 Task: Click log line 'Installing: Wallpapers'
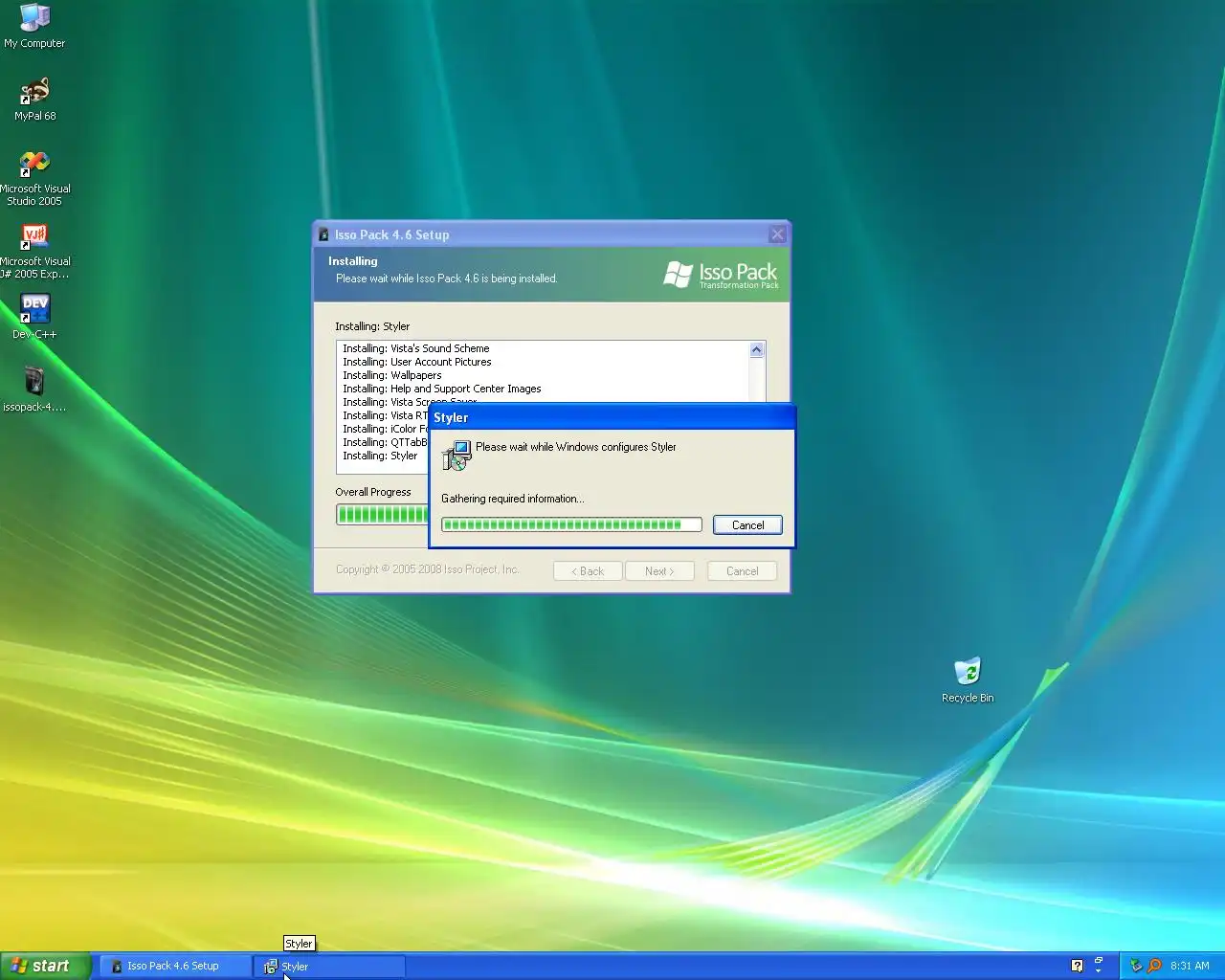point(392,375)
